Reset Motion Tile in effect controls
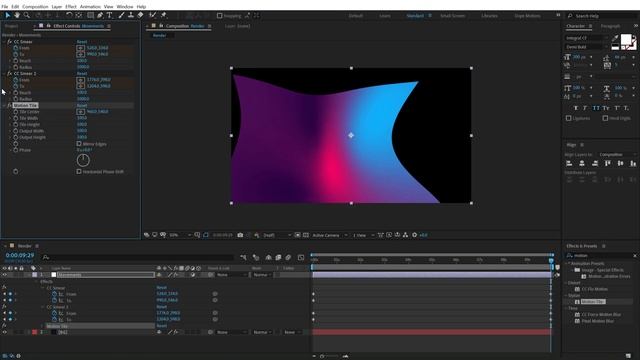The width and height of the screenshot is (640, 360). (x=82, y=105)
